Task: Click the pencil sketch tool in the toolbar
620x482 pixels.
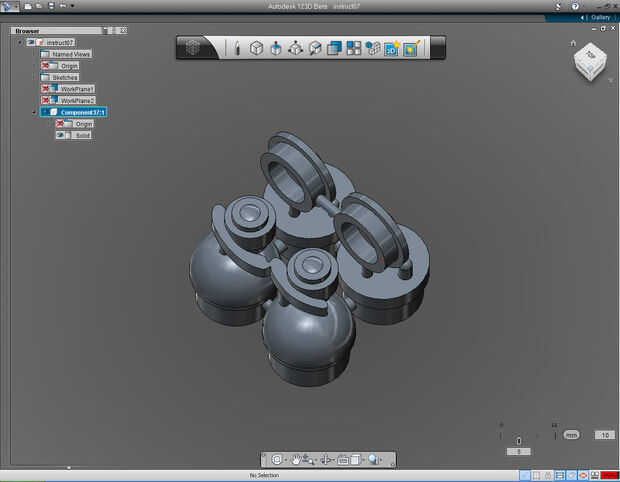Action: point(237,48)
